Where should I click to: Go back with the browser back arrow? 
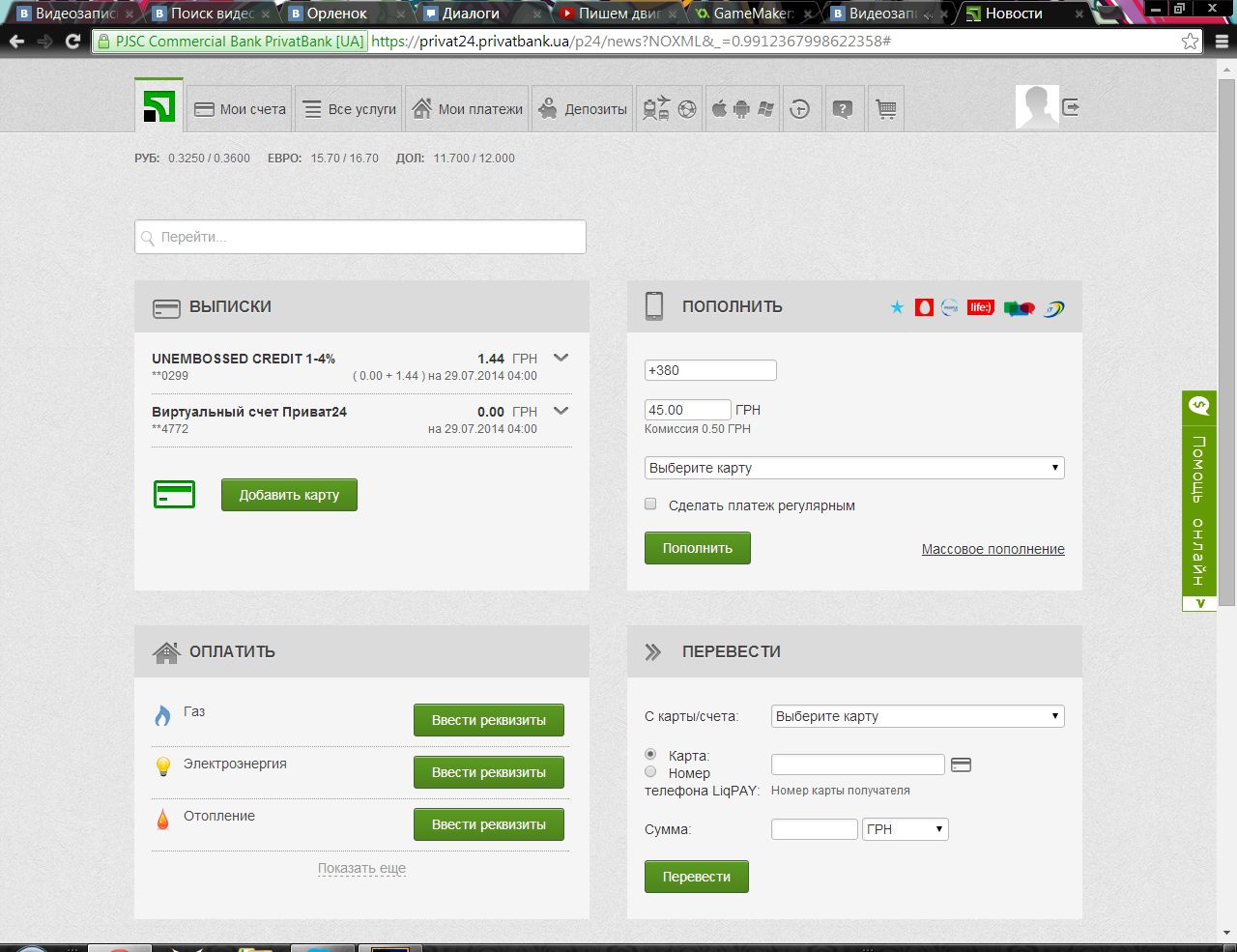pyautogui.click(x=16, y=42)
